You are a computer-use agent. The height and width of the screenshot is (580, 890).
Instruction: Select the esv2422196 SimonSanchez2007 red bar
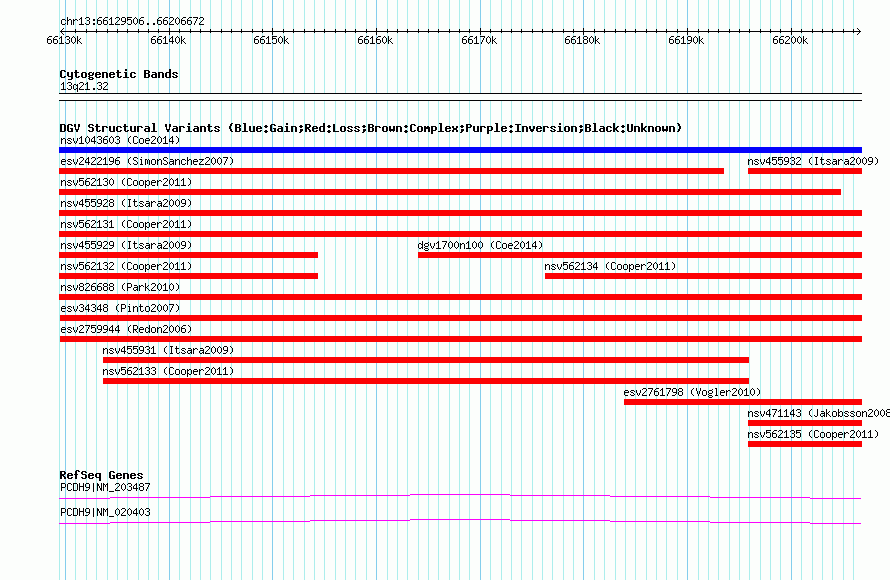tap(392, 171)
